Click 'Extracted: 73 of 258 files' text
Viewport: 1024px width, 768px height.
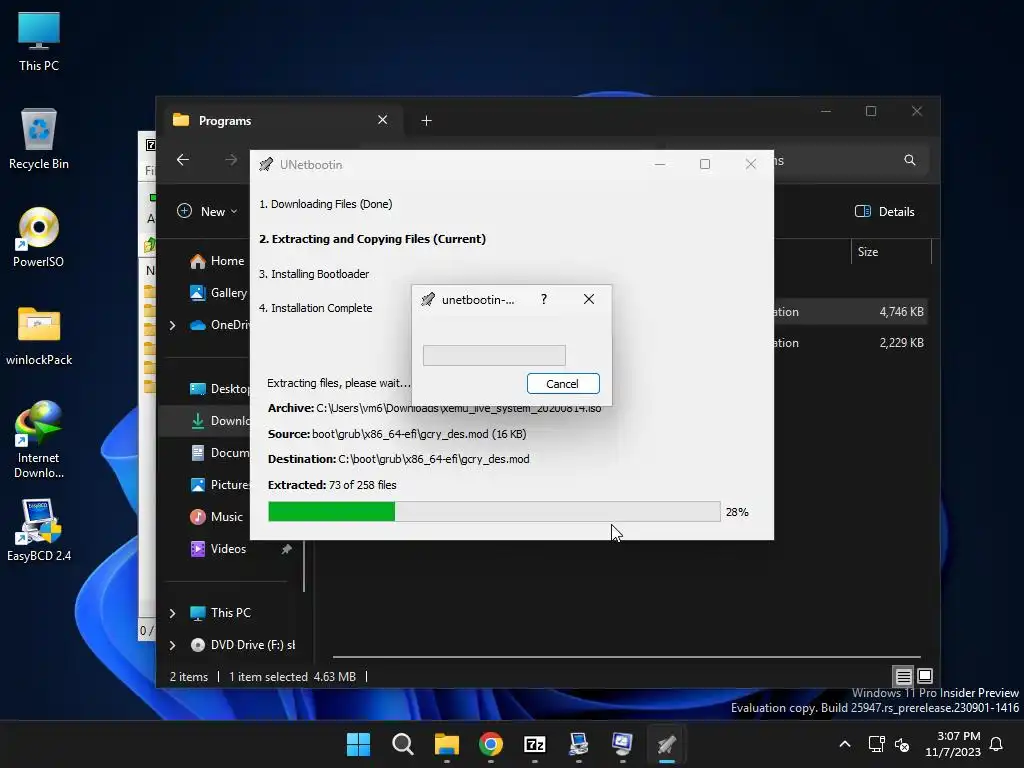[332, 485]
